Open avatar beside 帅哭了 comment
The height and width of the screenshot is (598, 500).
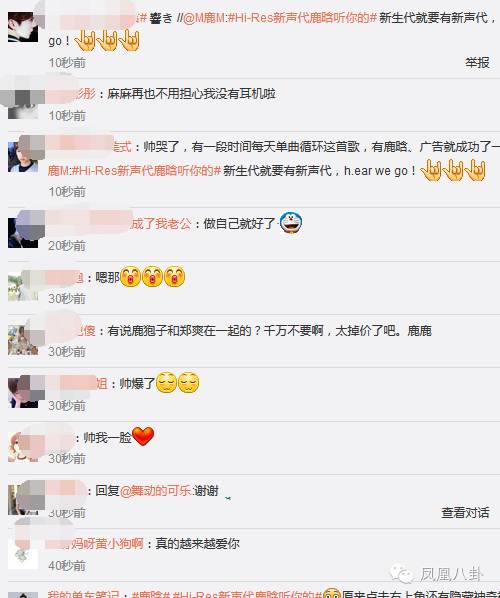point(23,157)
